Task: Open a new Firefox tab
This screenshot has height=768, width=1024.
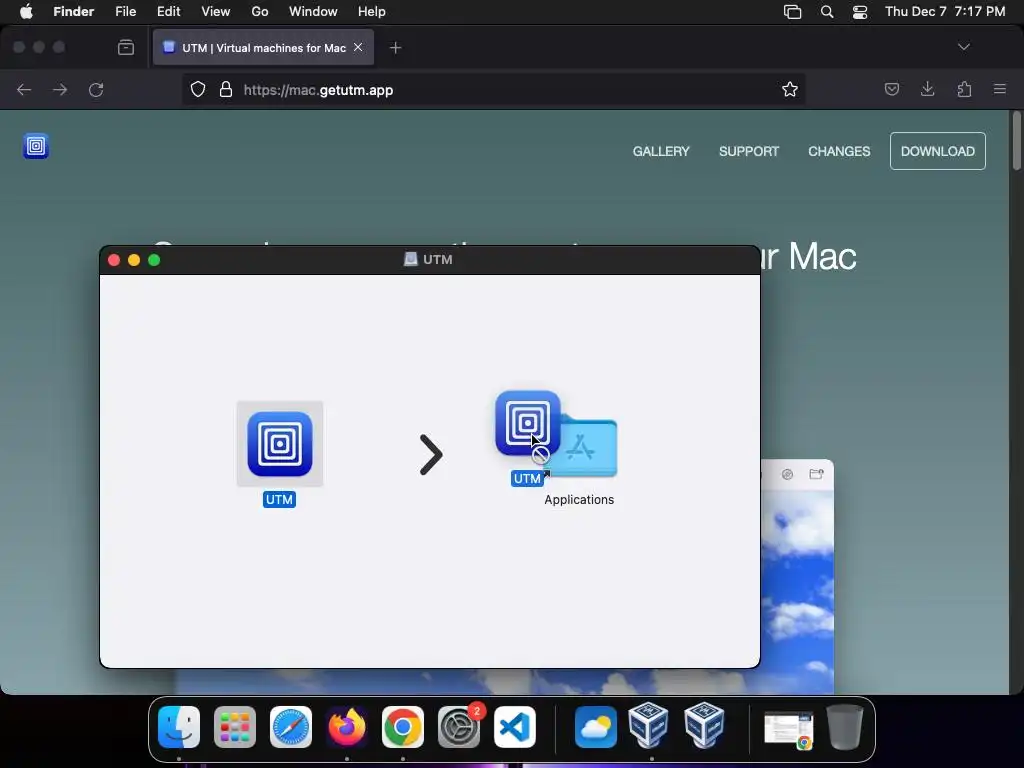Action: tap(395, 48)
